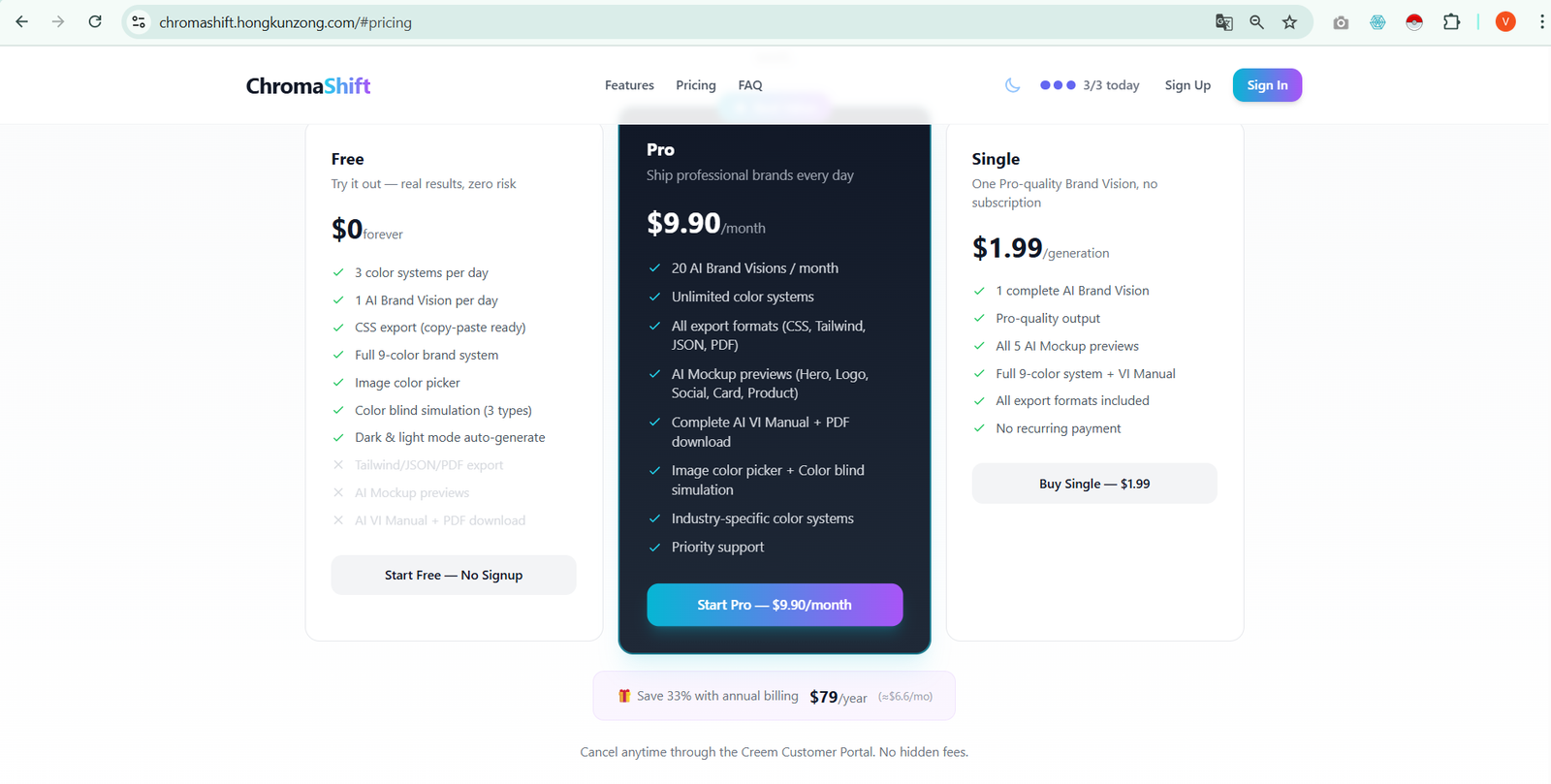1551x784 pixels.
Task: Open the Chrome profile avatar
Action: click(x=1505, y=22)
